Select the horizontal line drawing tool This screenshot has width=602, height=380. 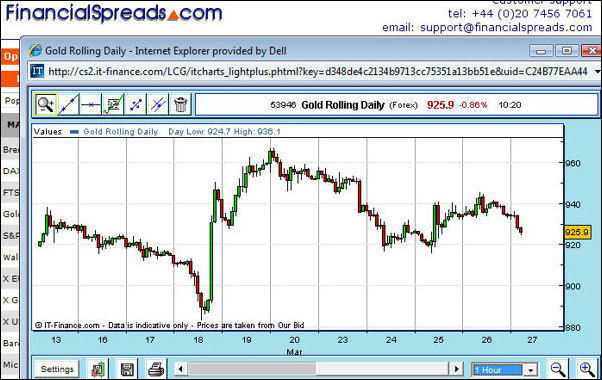point(91,104)
